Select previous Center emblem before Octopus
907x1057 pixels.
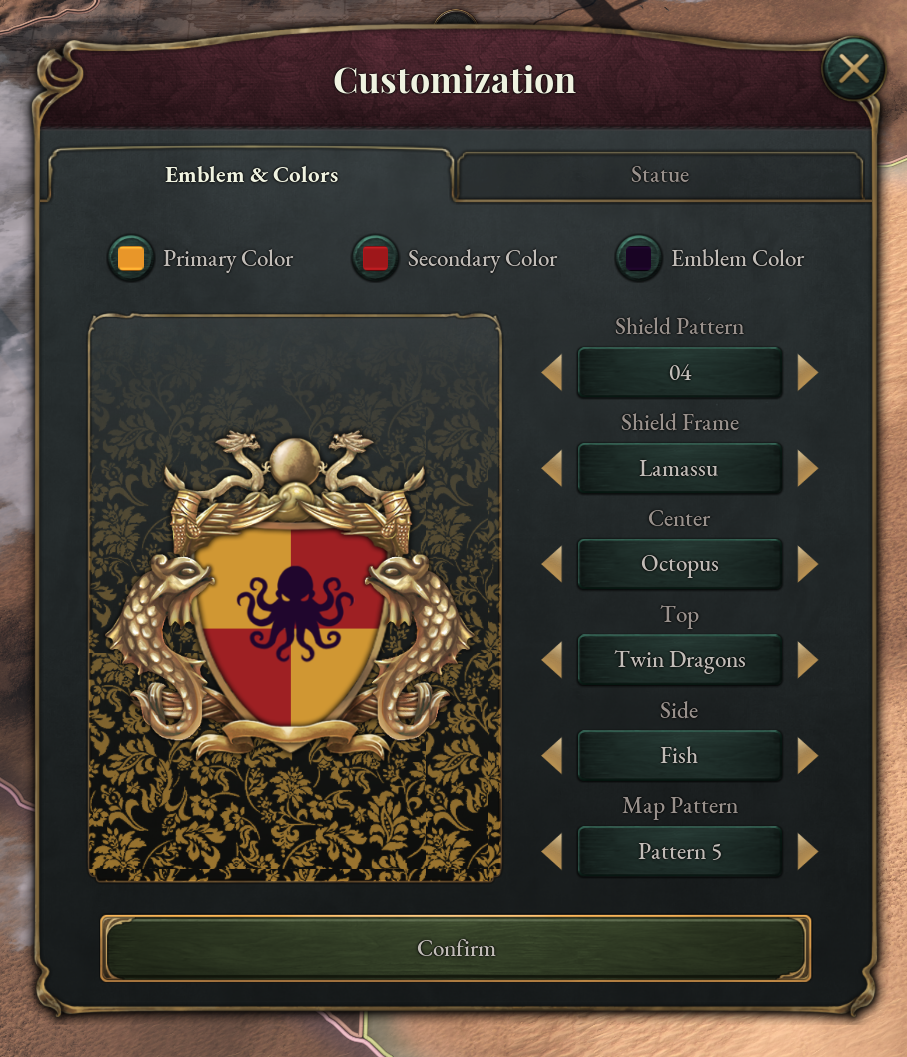[x=552, y=564]
